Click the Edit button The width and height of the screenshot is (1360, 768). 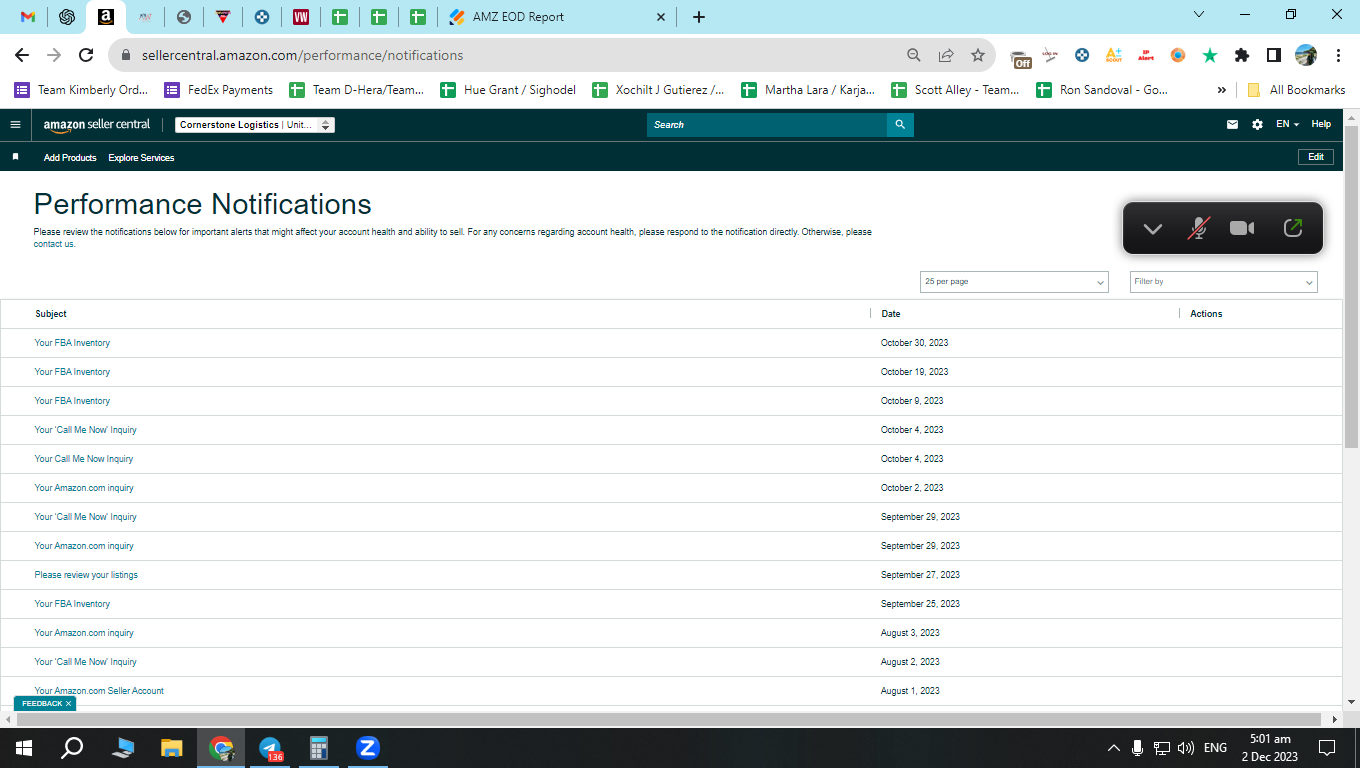(1316, 157)
